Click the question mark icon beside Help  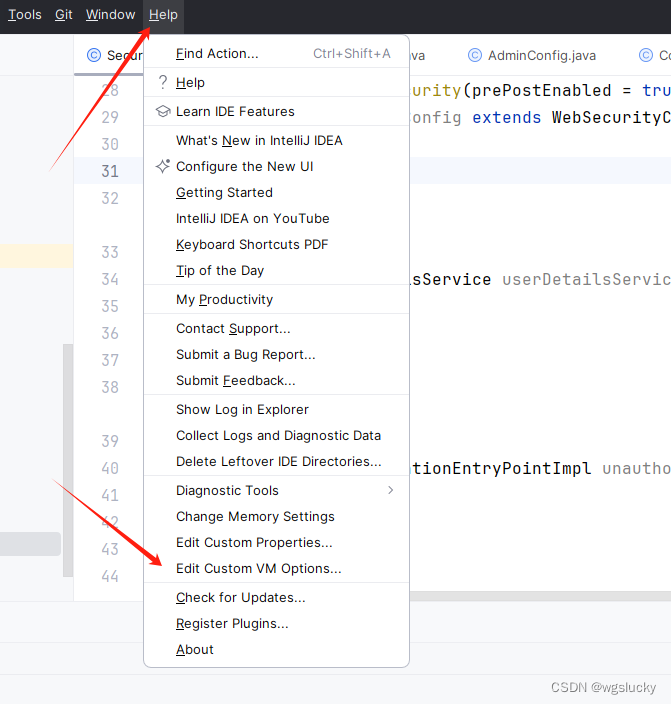(x=163, y=82)
